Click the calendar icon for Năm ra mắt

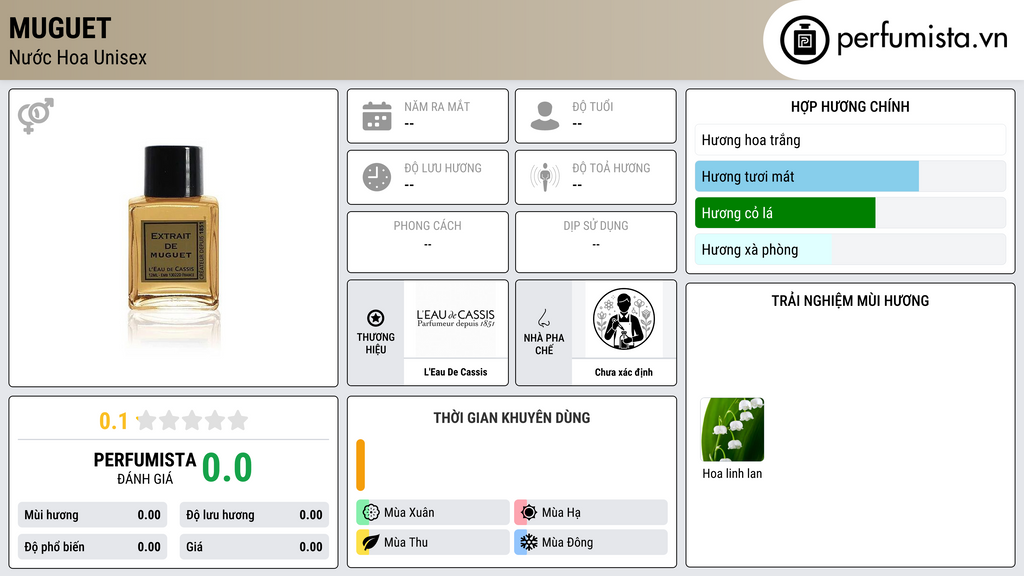[x=377, y=116]
